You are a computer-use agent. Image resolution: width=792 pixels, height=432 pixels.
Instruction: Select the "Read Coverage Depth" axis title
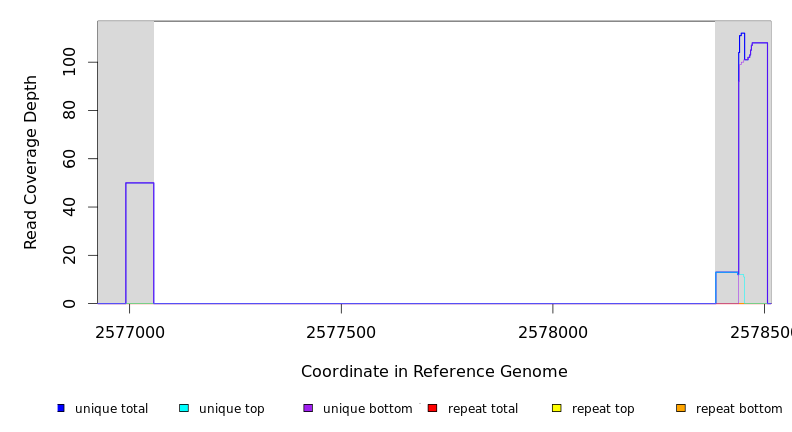[32, 162]
